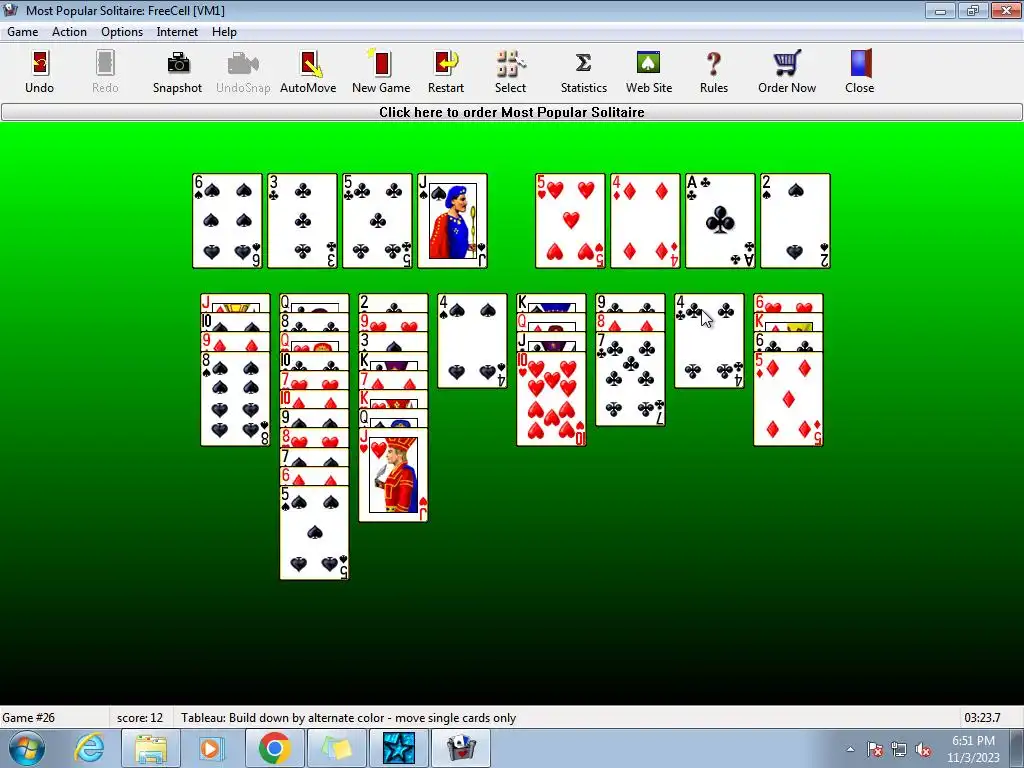This screenshot has width=1024, height=768.
Task: Click the Close door icon in toolbar
Action: (x=859, y=72)
